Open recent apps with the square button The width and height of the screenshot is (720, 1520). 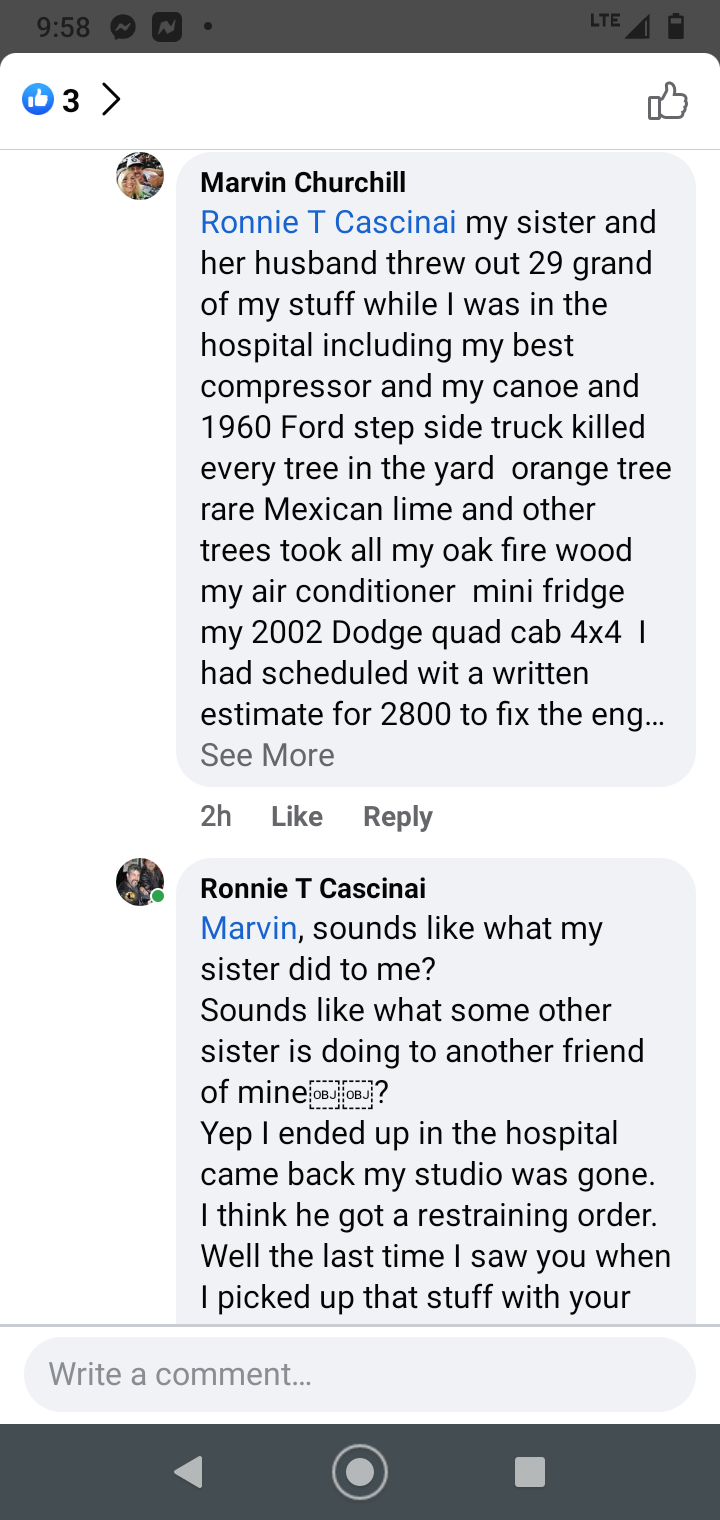tap(529, 1472)
